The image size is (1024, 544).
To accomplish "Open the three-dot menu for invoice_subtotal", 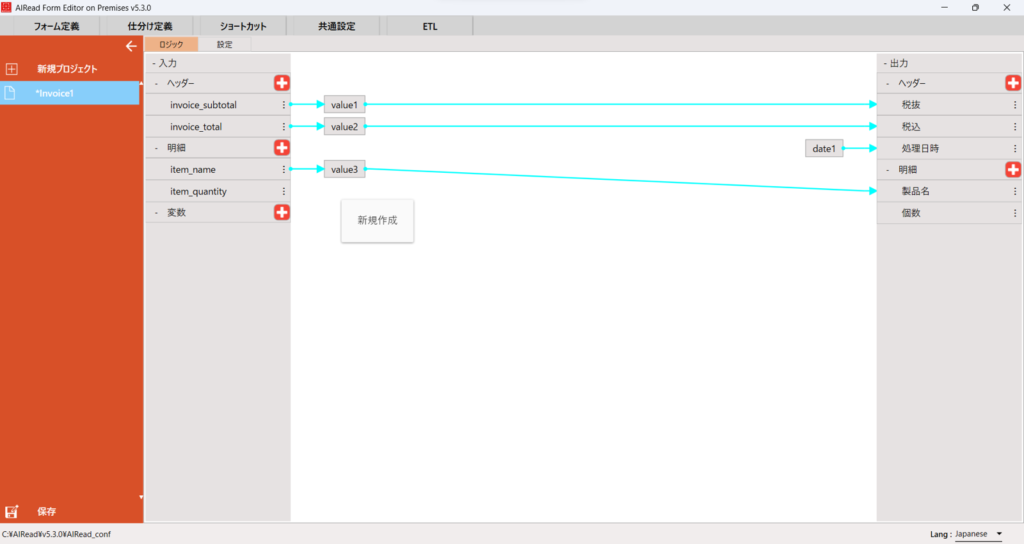I will pos(284,105).
